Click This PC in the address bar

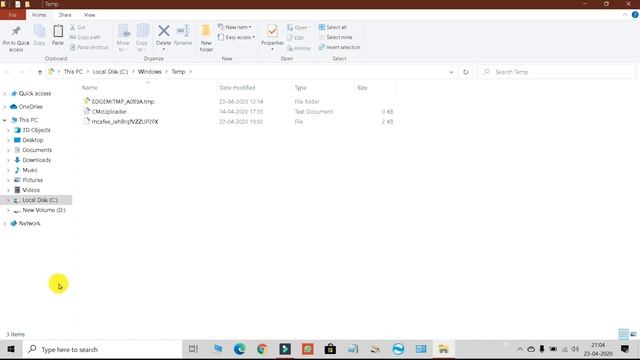pyautogui.click(x=73, y=71)
